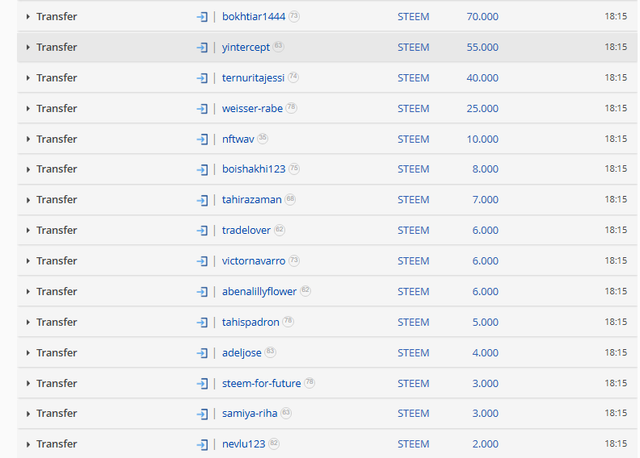Click incoming transfer icon beside samiya-riha
This screenshot has width=640, height=458.
coord(202,414)
